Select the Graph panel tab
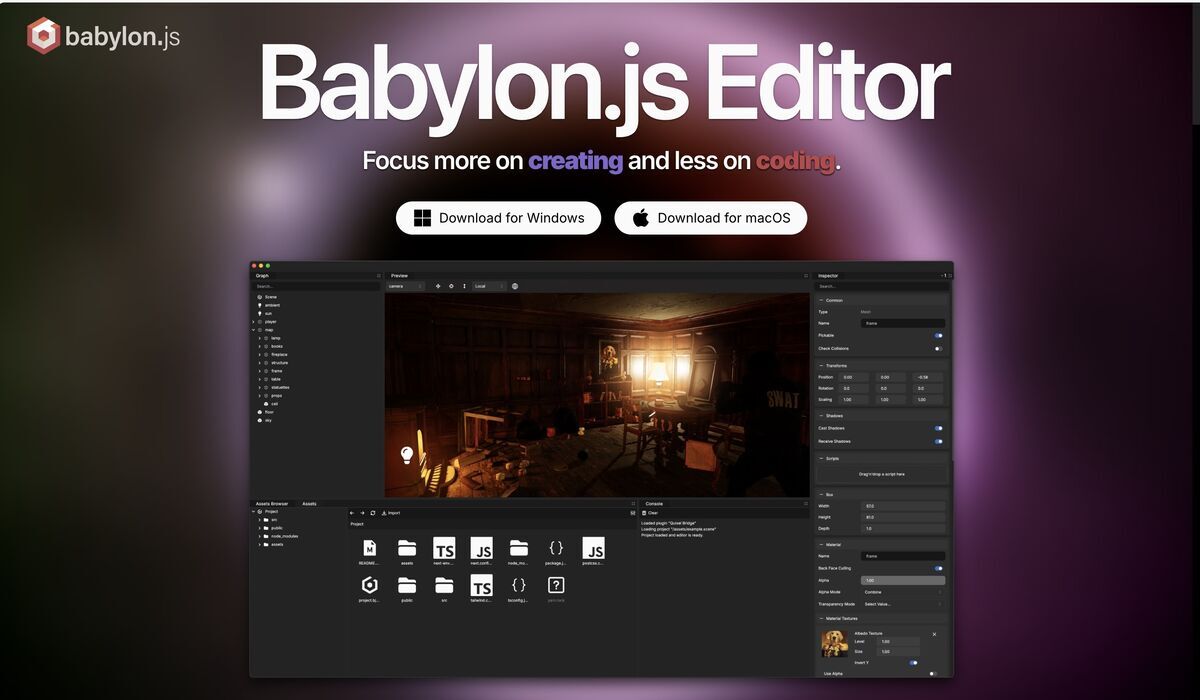 (x=262, y=275)
